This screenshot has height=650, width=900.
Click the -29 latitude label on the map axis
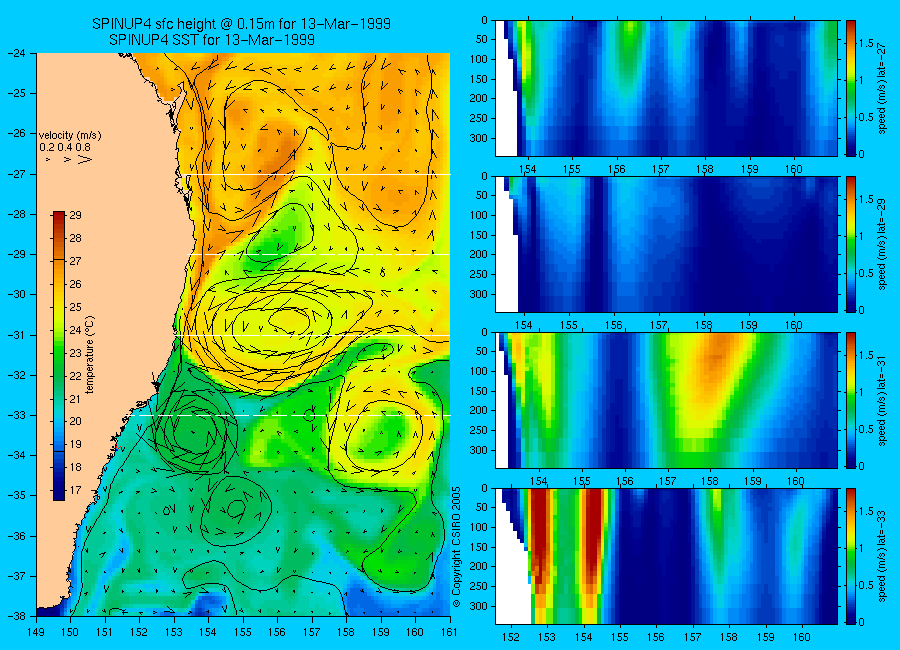17,254
